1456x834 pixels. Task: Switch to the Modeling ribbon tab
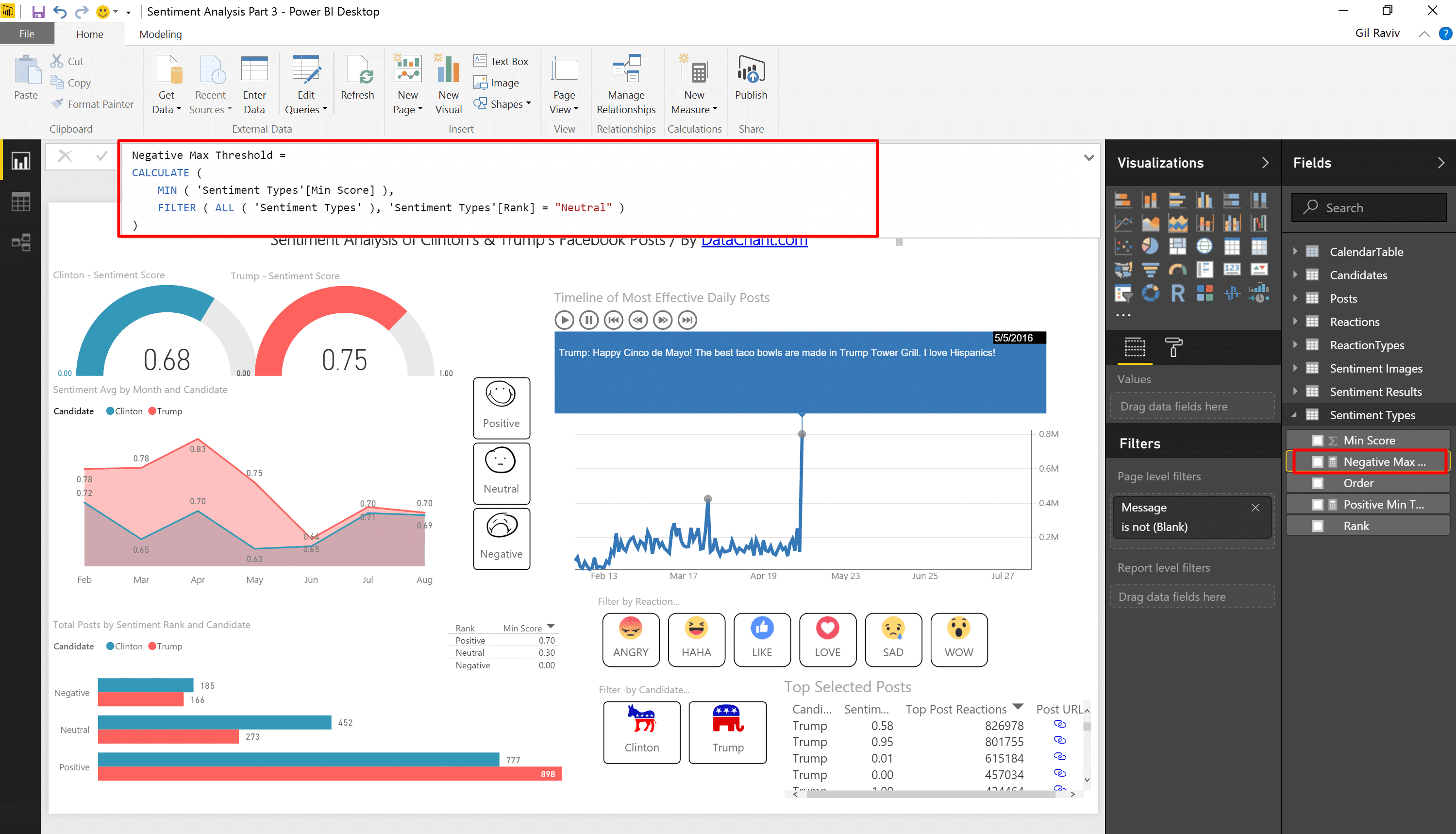(x=160, y=34)
